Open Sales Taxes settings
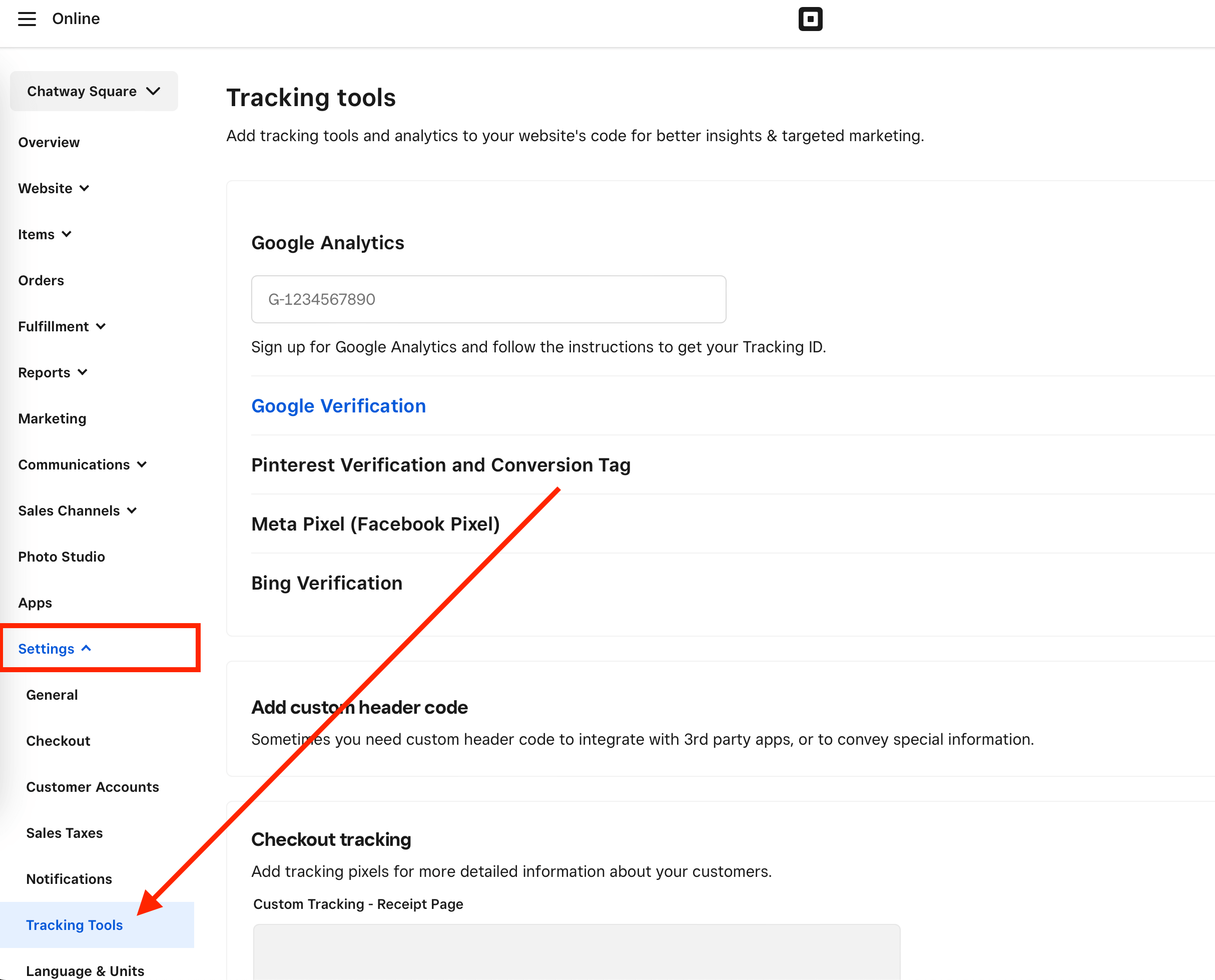 65,833
